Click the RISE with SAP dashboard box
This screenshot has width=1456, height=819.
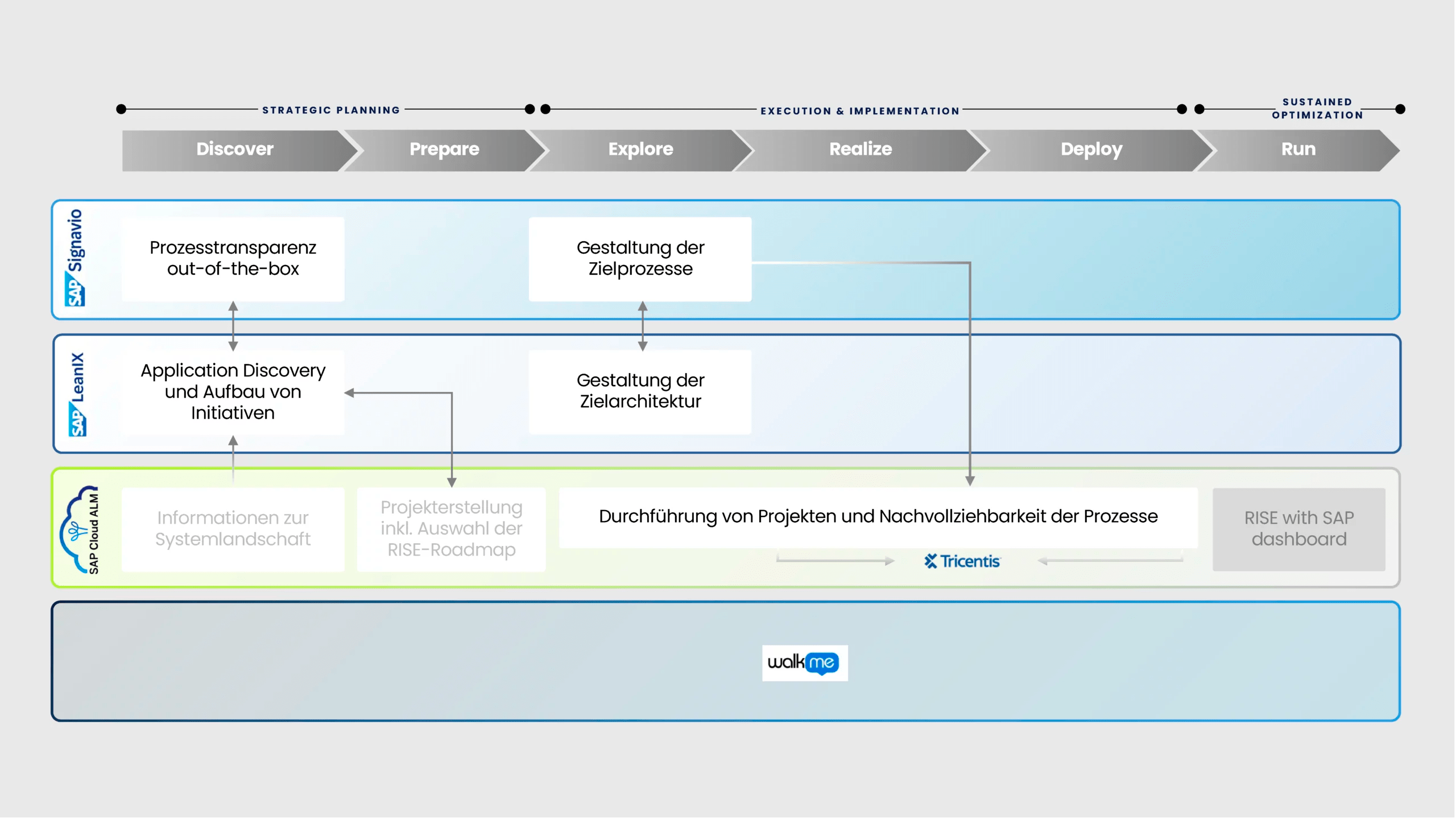[1298, 529]
